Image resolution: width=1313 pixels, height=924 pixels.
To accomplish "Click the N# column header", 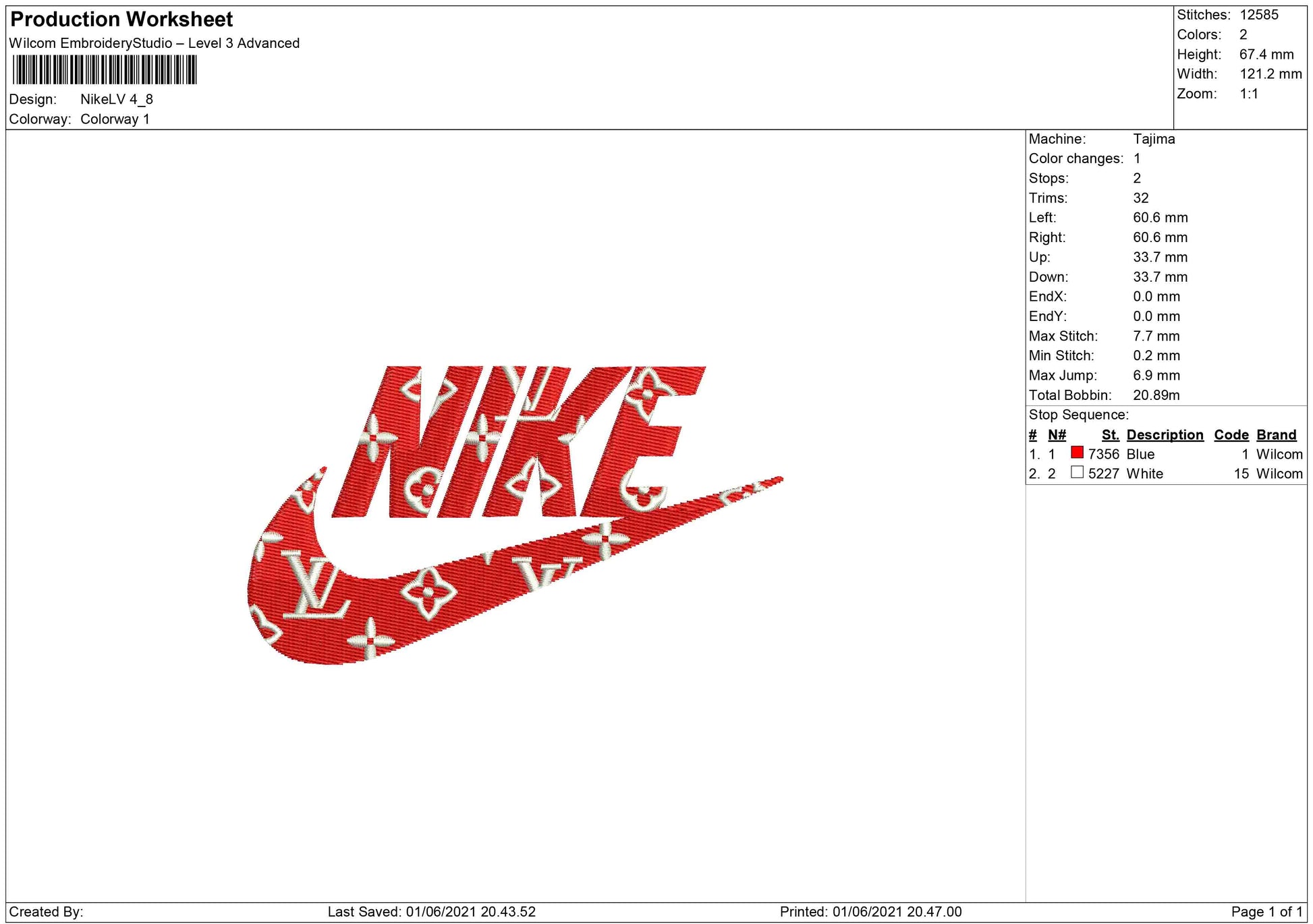I will (x=1057, y=435).
